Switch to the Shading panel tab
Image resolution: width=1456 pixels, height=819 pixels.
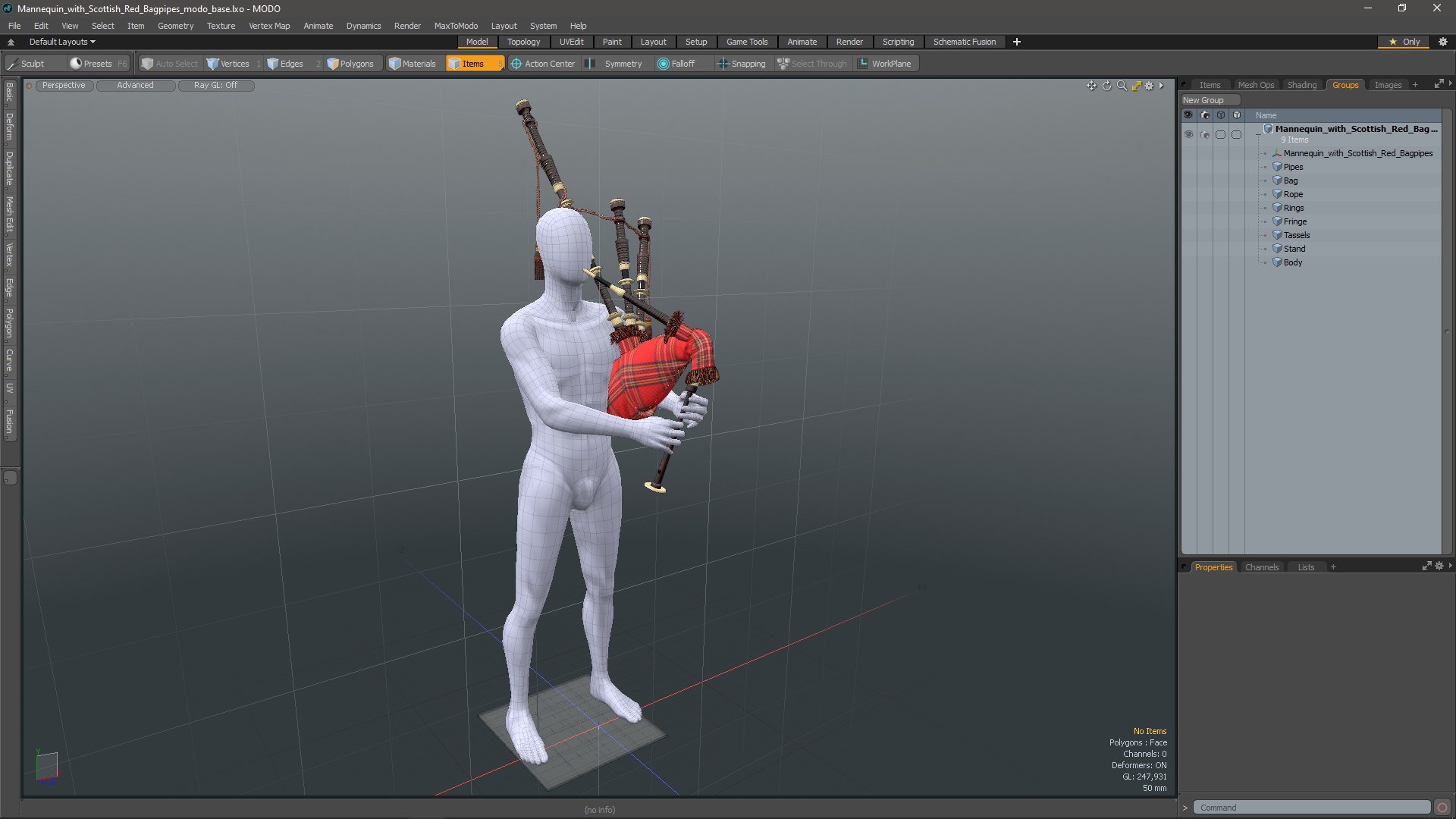[1301, 85]
